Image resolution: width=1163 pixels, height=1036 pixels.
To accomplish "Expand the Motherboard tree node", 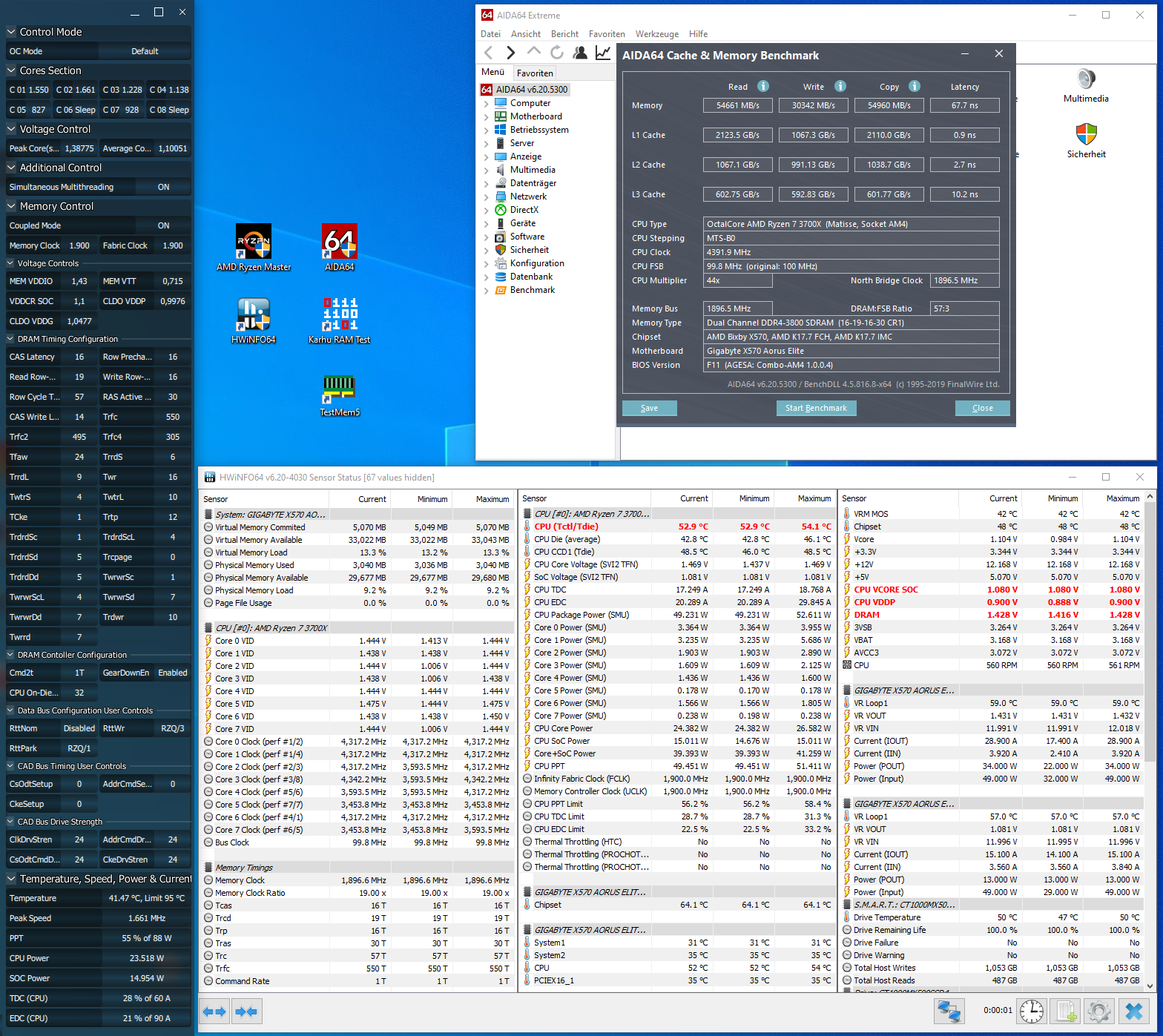I will pos(487,117).
